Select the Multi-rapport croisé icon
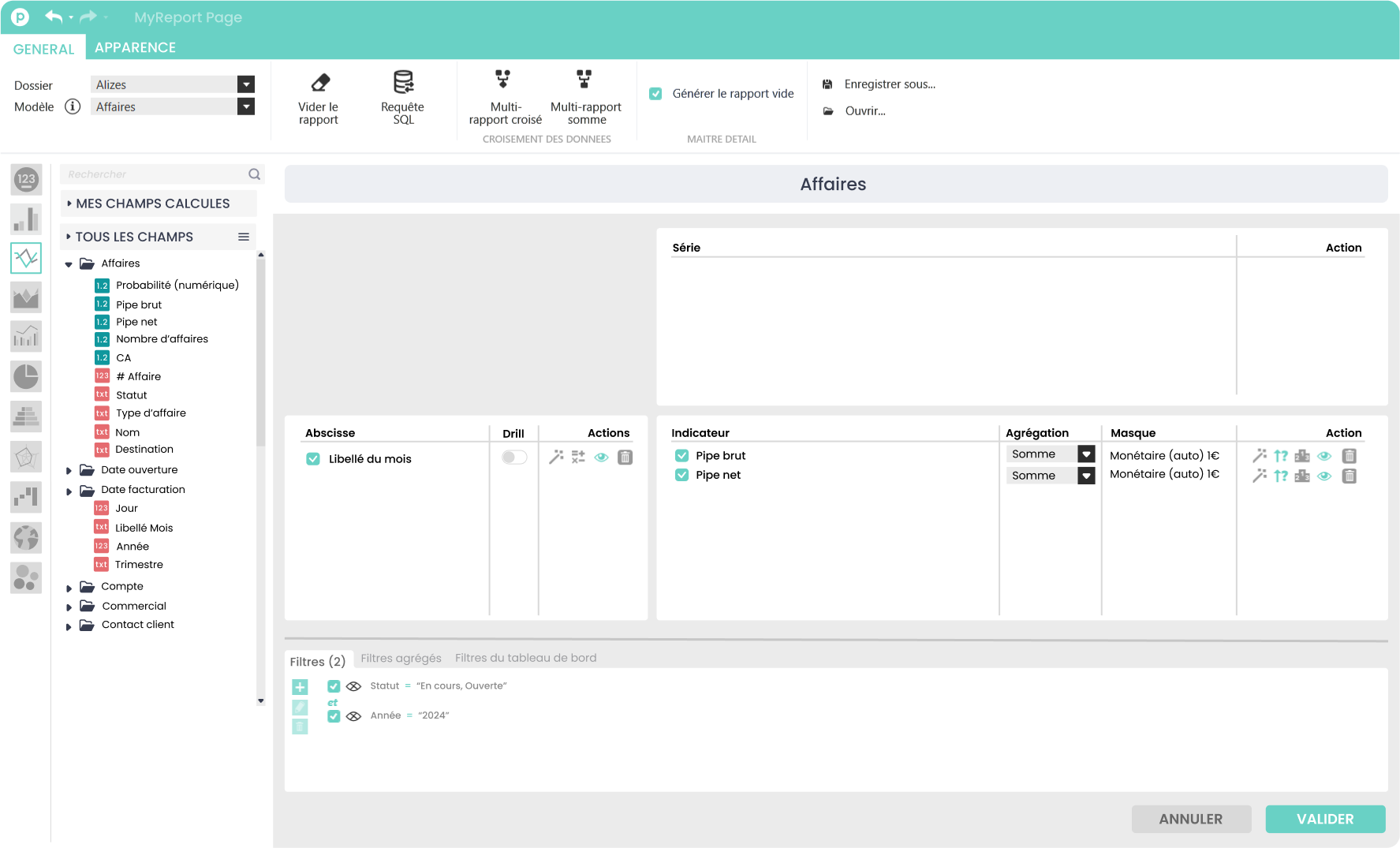The height and width of the screenshot is (848, 1400). (502, 80)
